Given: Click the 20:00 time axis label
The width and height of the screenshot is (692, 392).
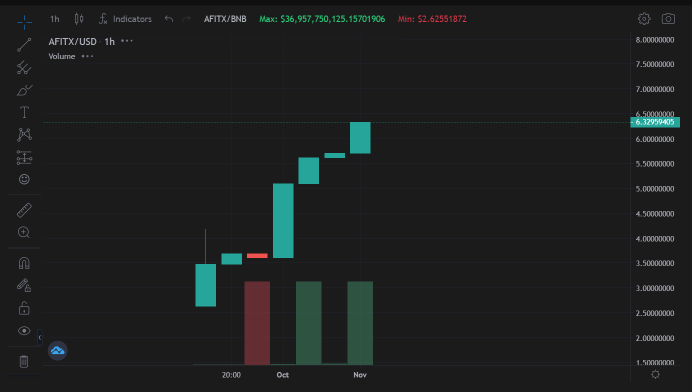Looking at the screenshot, I should pyautogui.click(x=231, y=375).
